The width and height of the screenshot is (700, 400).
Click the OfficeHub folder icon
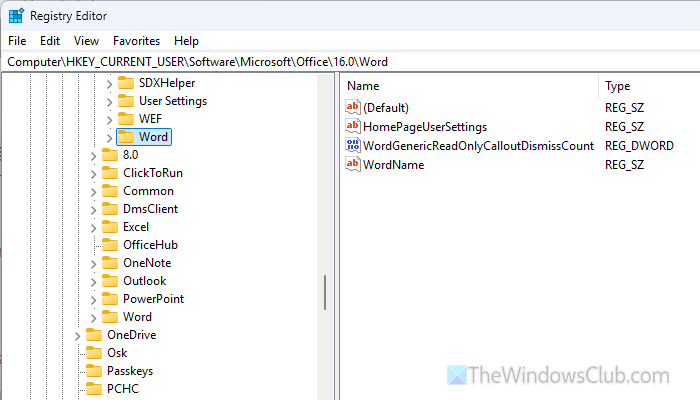pos(110,245)
